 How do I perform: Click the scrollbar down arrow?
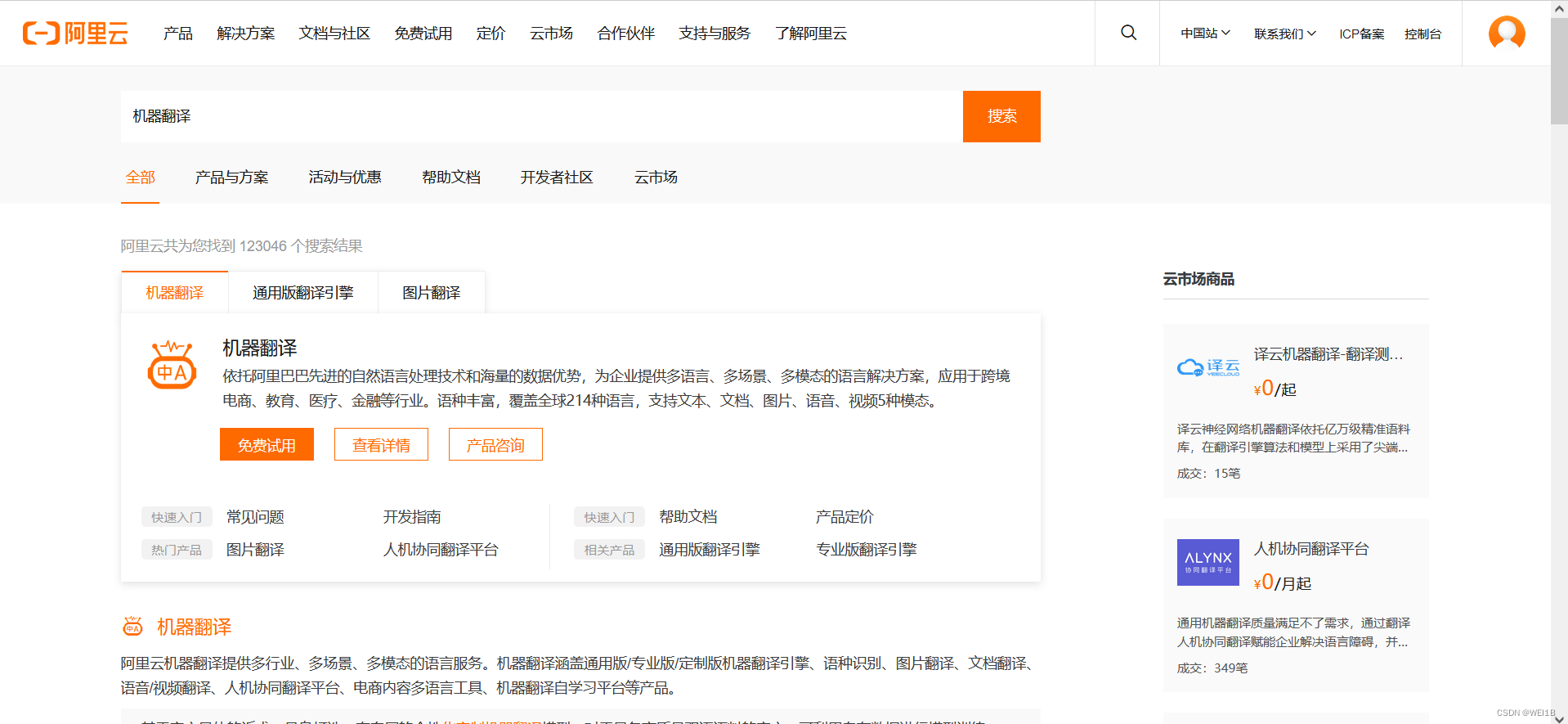click(x=1559, y=718)
